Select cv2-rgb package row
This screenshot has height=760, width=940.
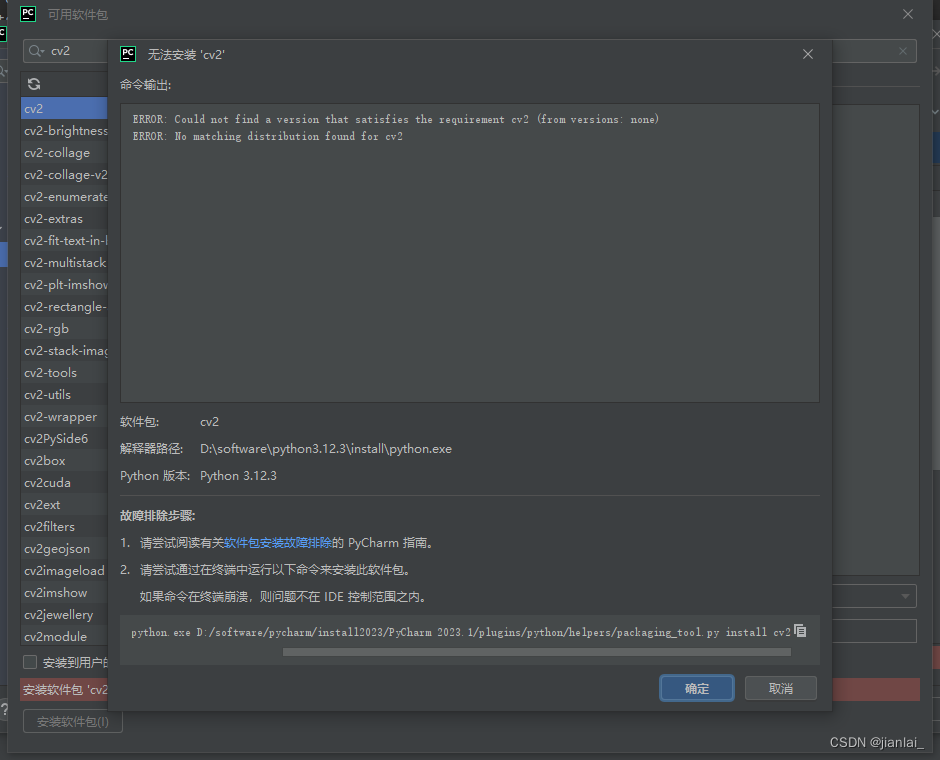(x=64, y=328)
